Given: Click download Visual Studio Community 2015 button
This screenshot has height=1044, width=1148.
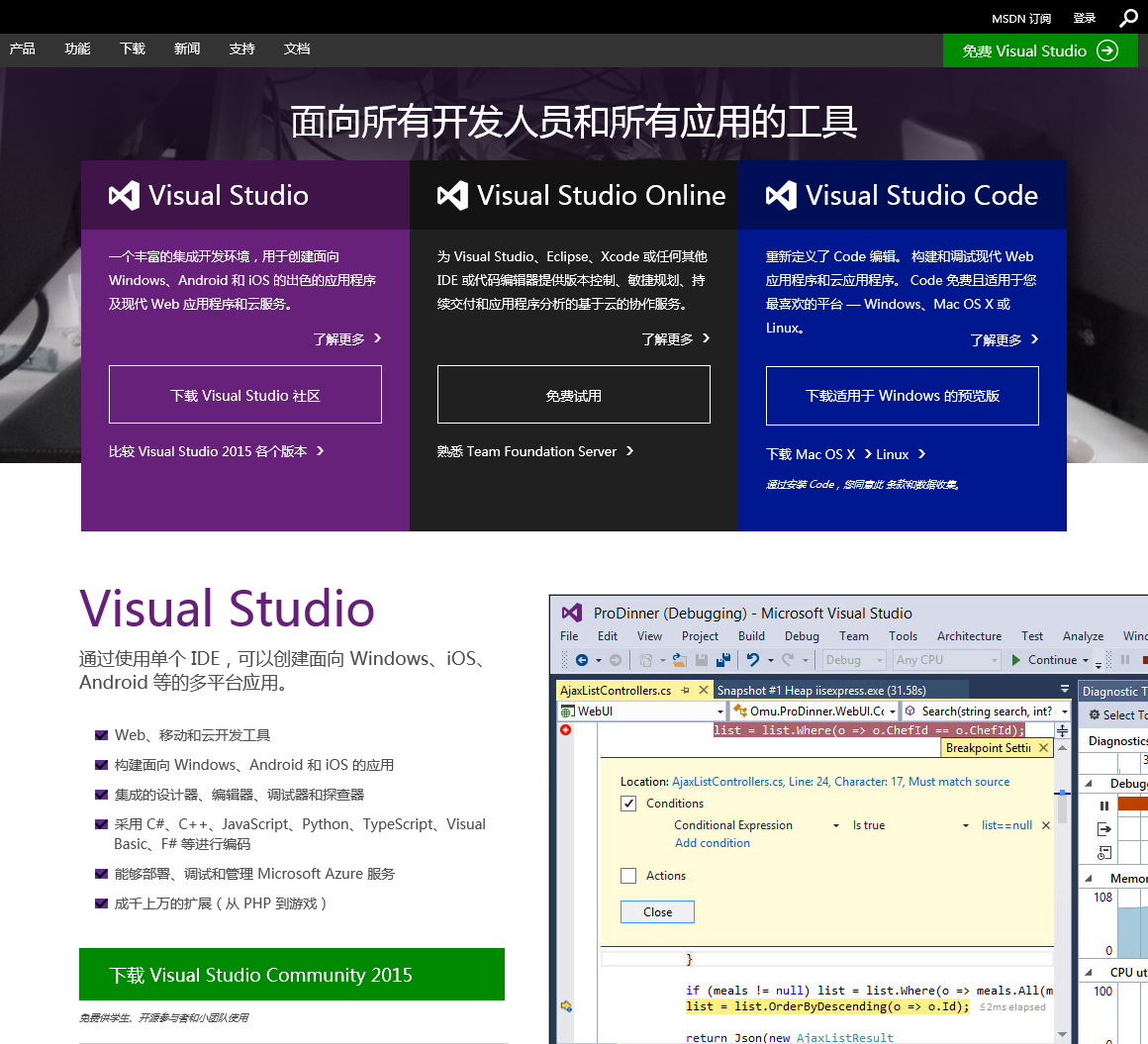Looking at the screenshot, I should 292,975.
